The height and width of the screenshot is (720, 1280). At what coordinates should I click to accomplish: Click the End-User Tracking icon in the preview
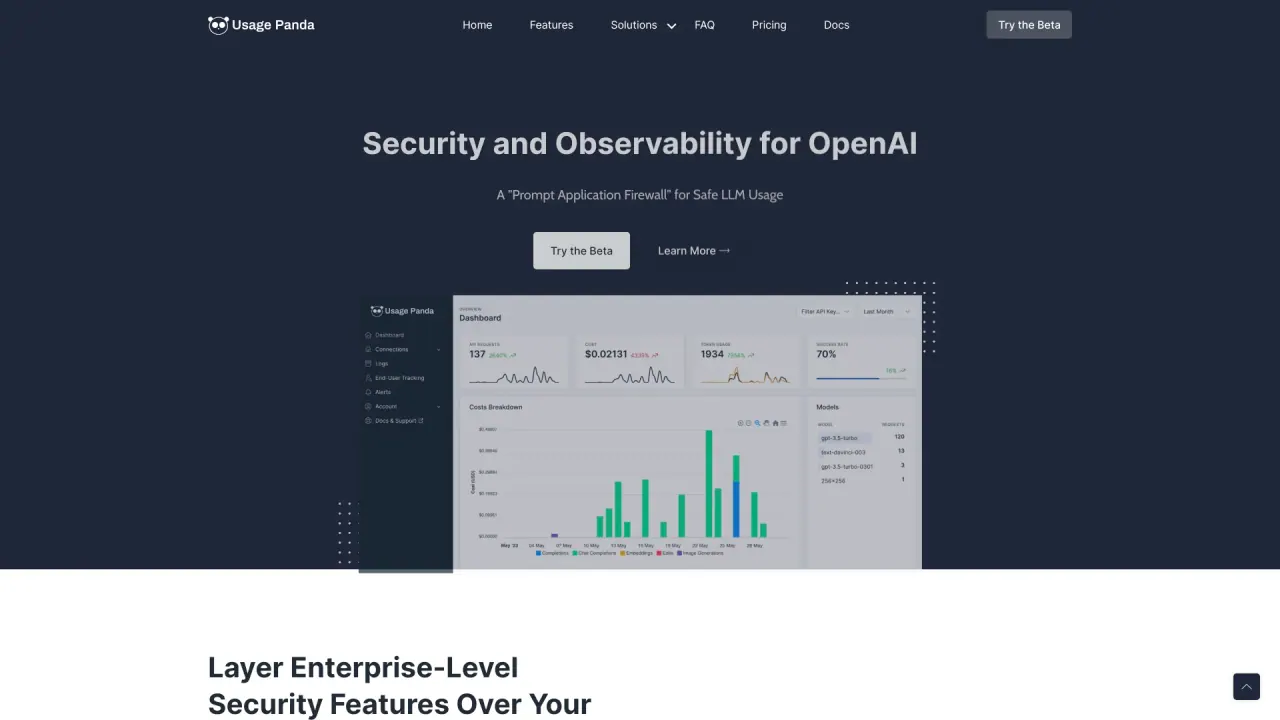368,378
